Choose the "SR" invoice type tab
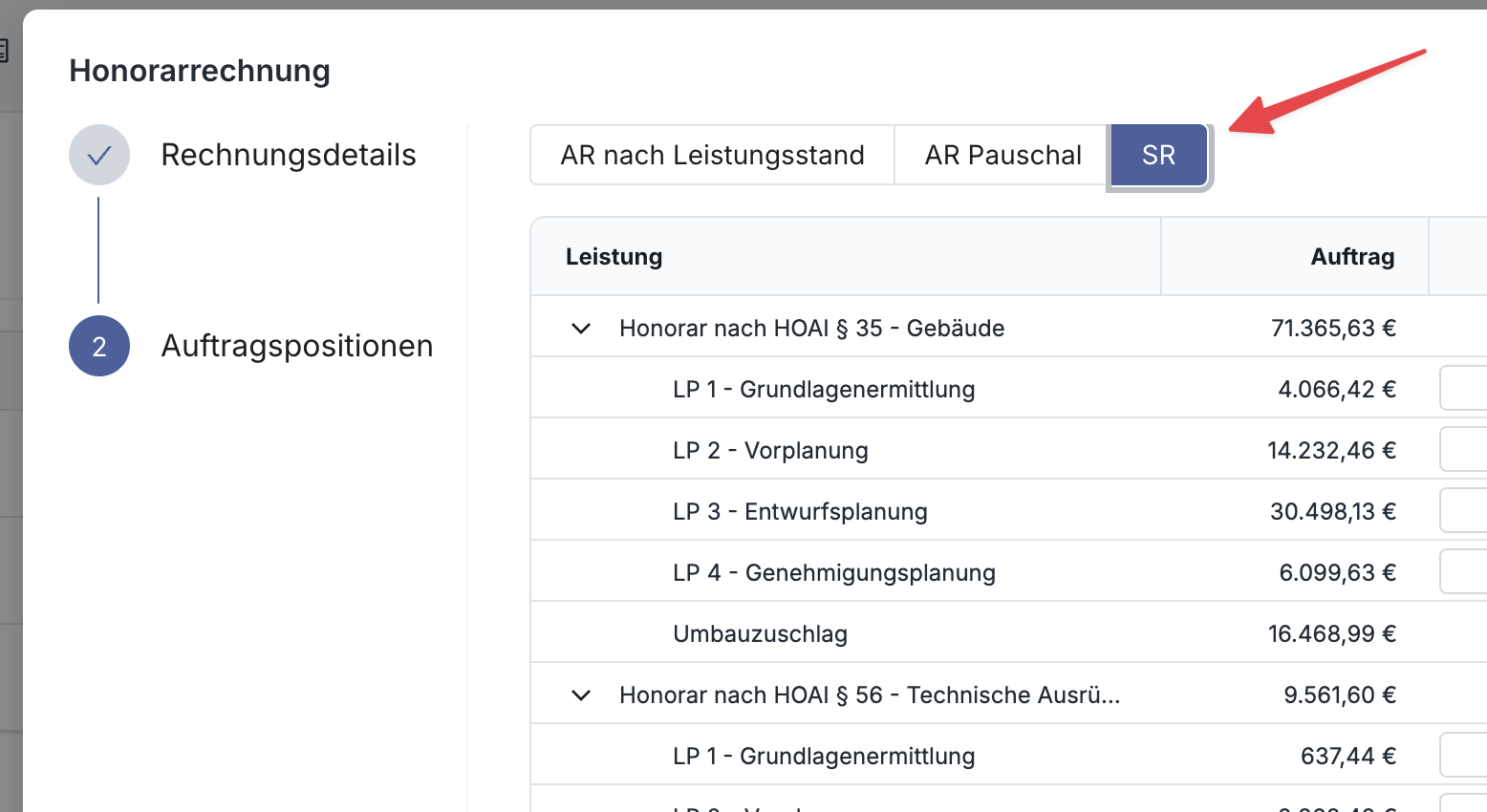The image size is (1487, 812). tap(1158, 155)
